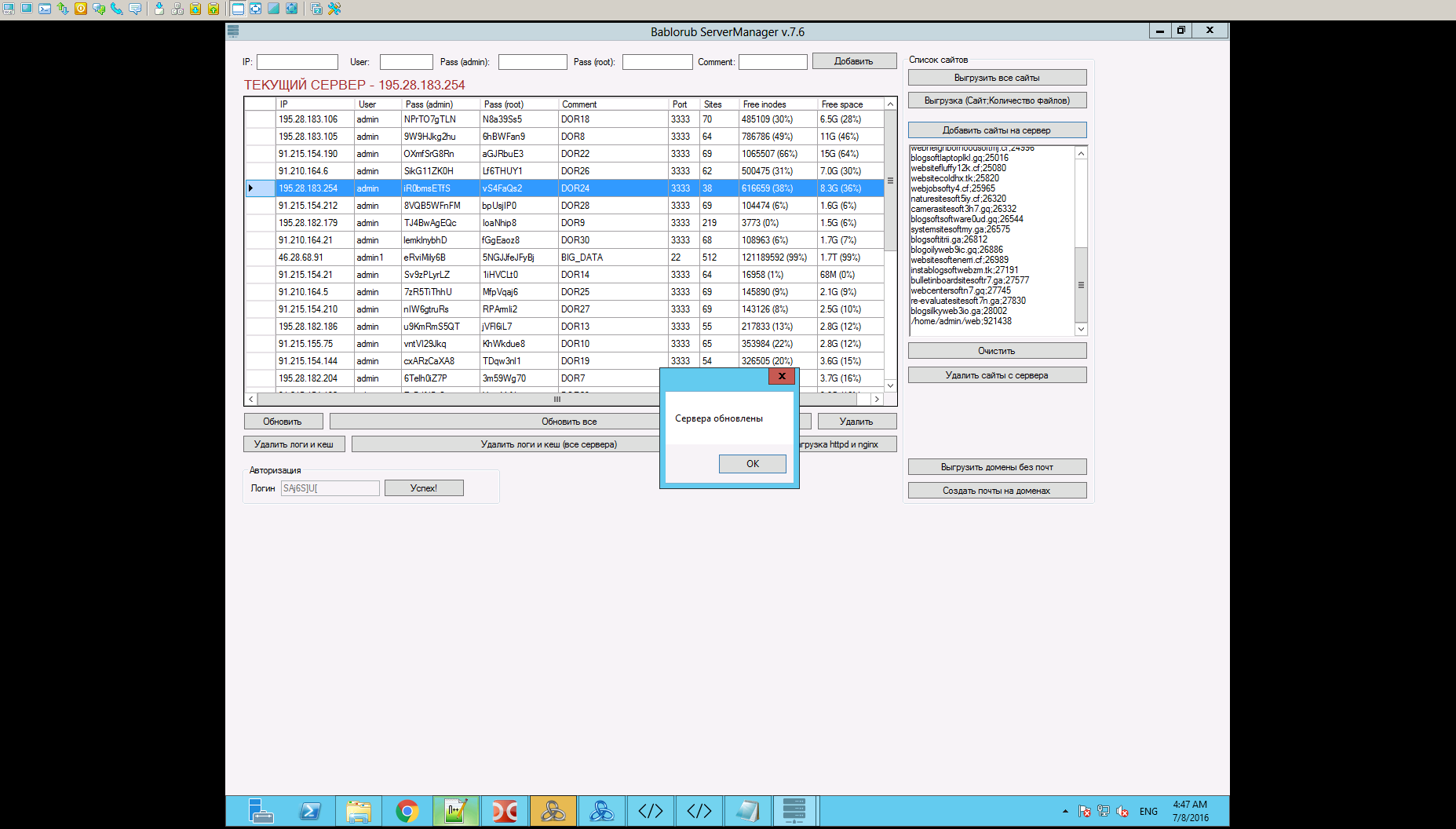Click the Удалить button
The image size is (1456, 829).
[856, 422]
